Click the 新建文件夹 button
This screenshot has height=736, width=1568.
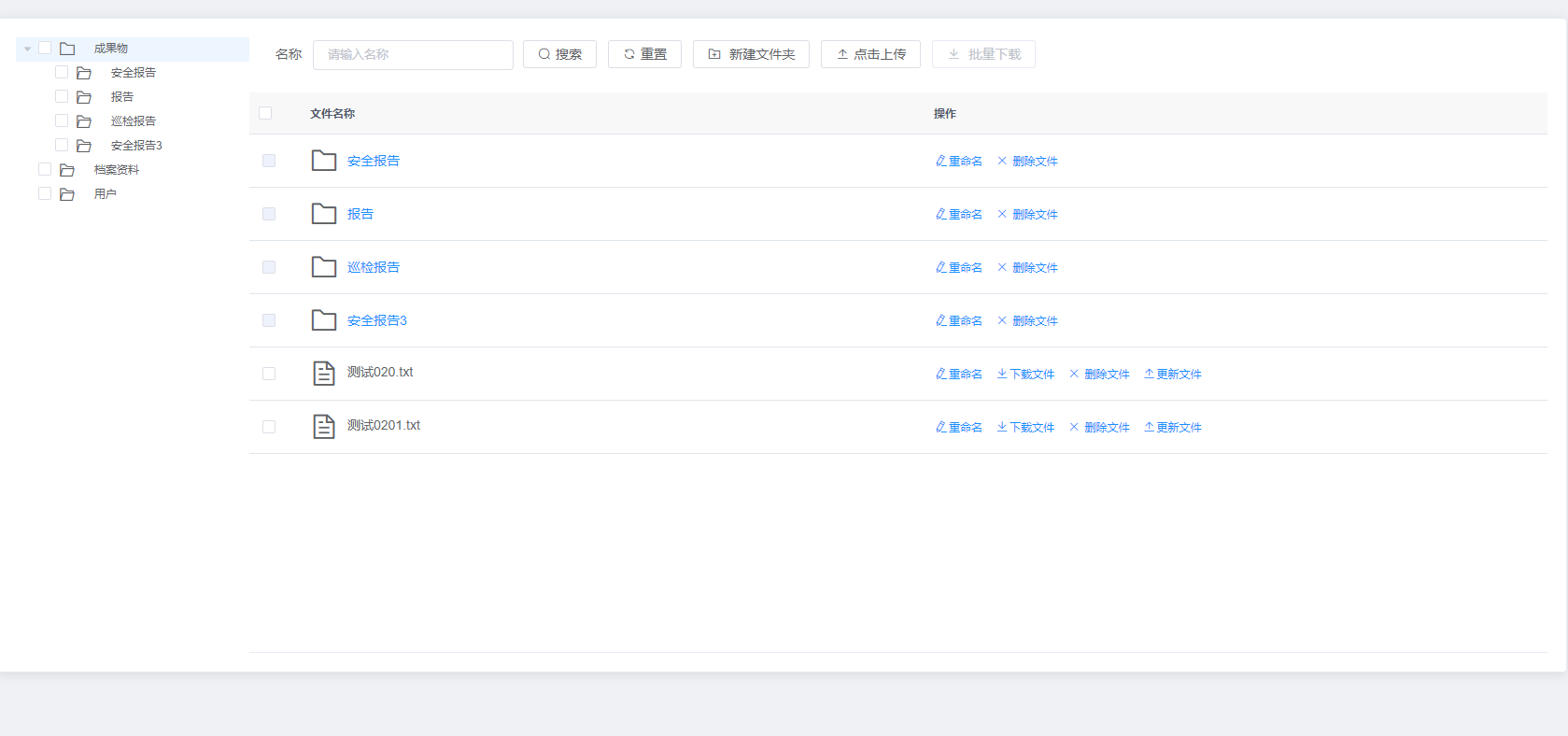(x=751, y=54)
